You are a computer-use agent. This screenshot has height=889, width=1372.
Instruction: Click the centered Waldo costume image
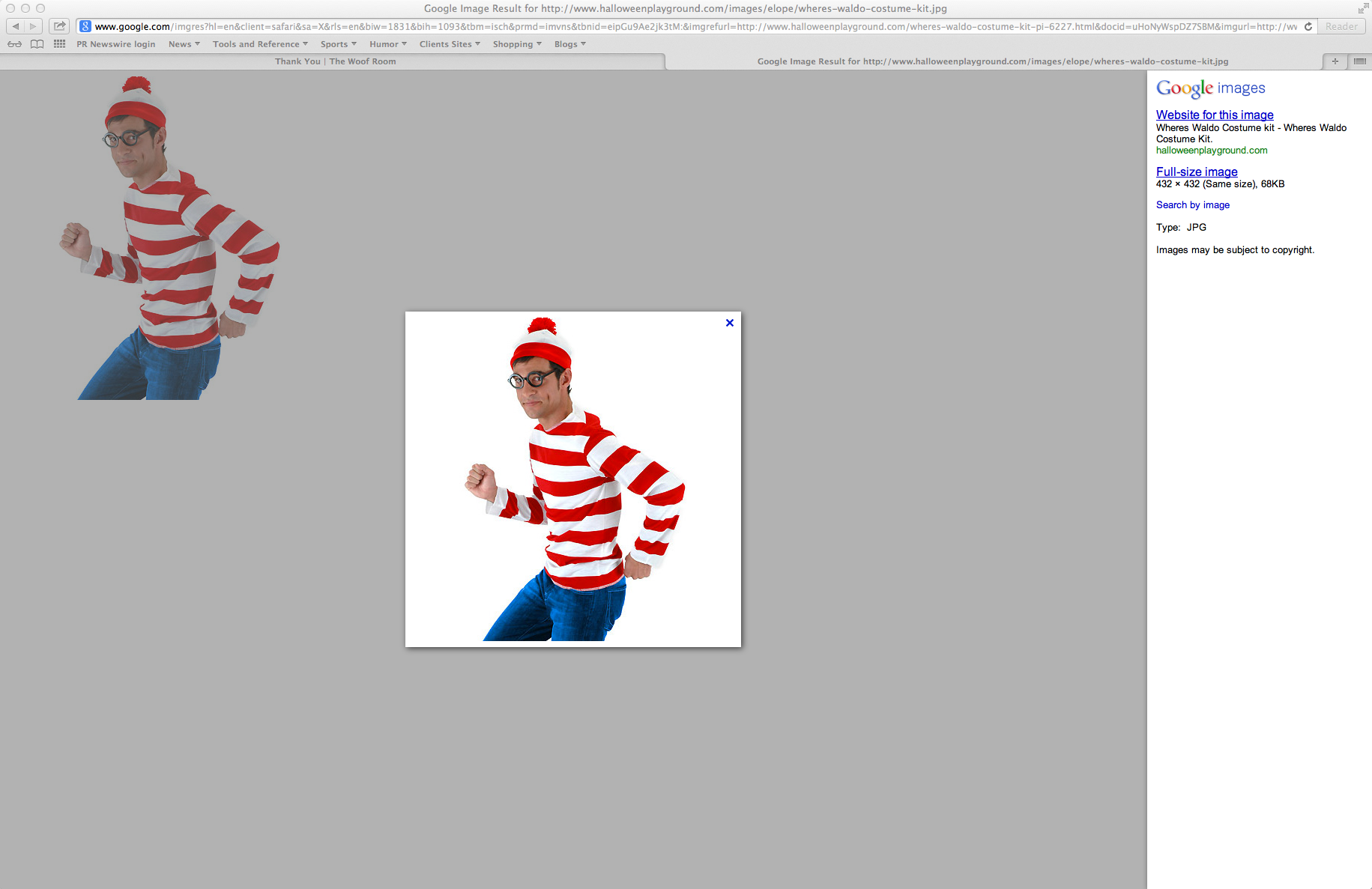(573, 479)
